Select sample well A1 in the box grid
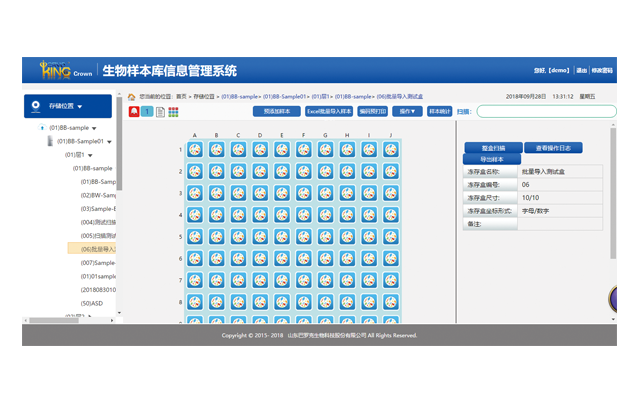Screen dimensions: 635x395 pyautogui.click(x=195, y=149)
